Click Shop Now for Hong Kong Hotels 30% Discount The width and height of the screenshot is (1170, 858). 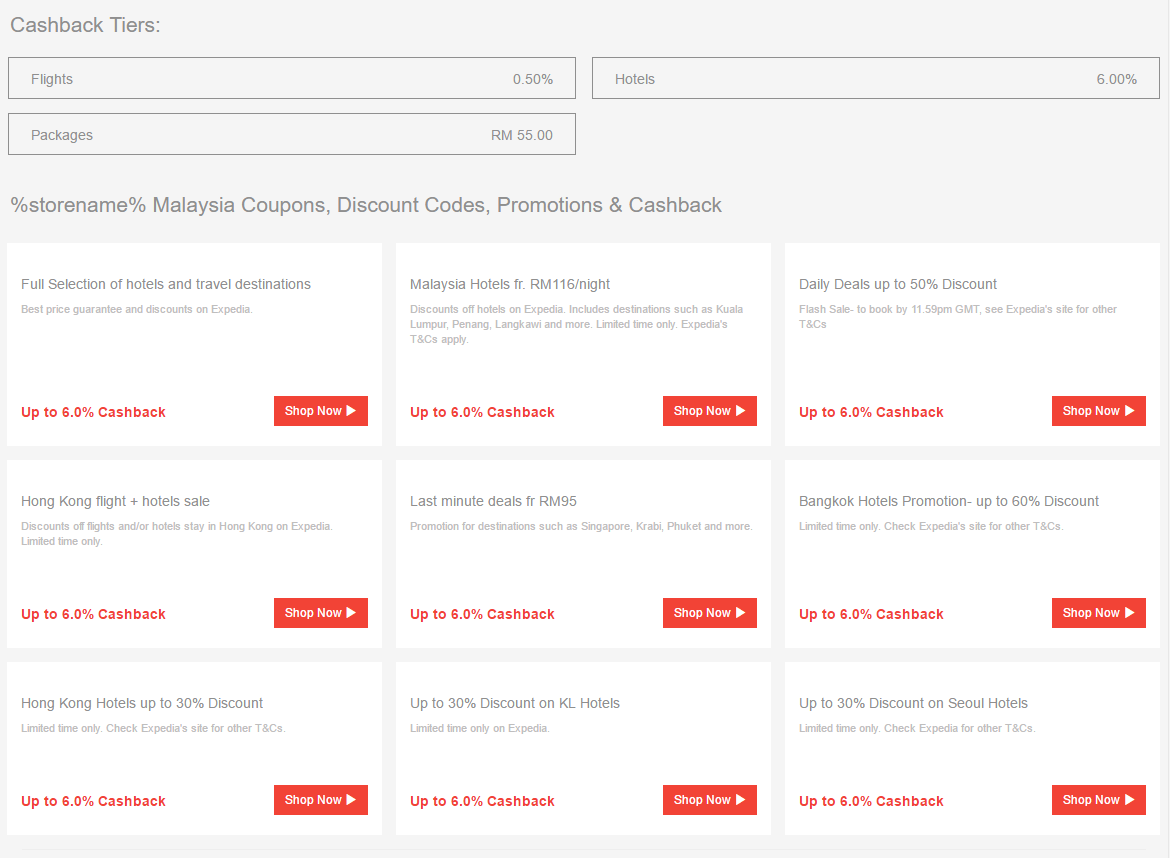(321, 800)
